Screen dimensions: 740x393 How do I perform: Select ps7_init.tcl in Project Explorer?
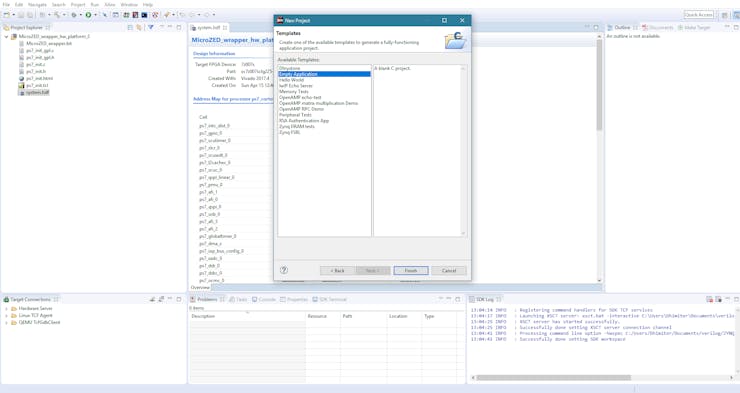tap(37, 85)
